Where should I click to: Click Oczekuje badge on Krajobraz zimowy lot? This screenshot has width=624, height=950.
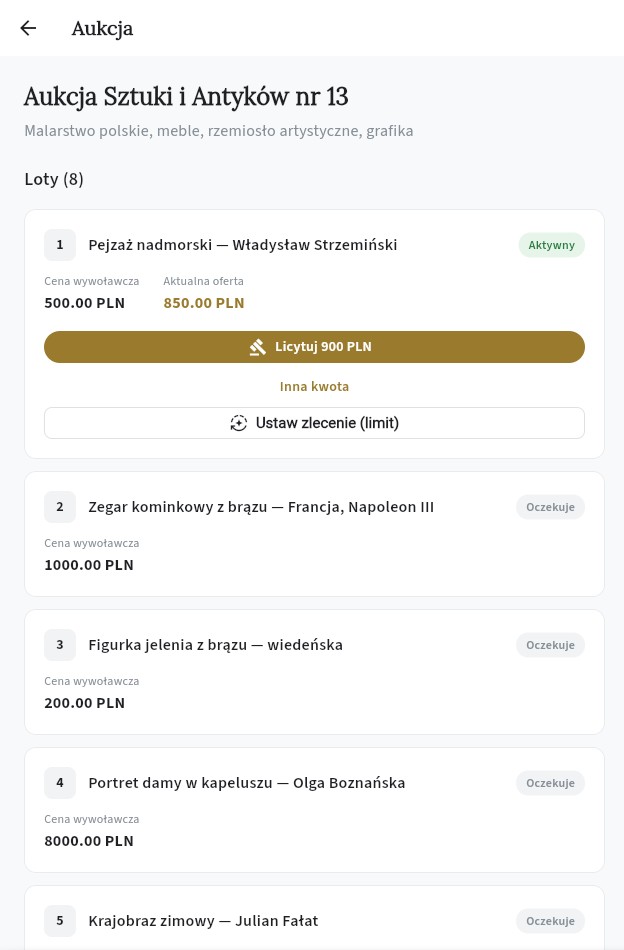[550, 921]
